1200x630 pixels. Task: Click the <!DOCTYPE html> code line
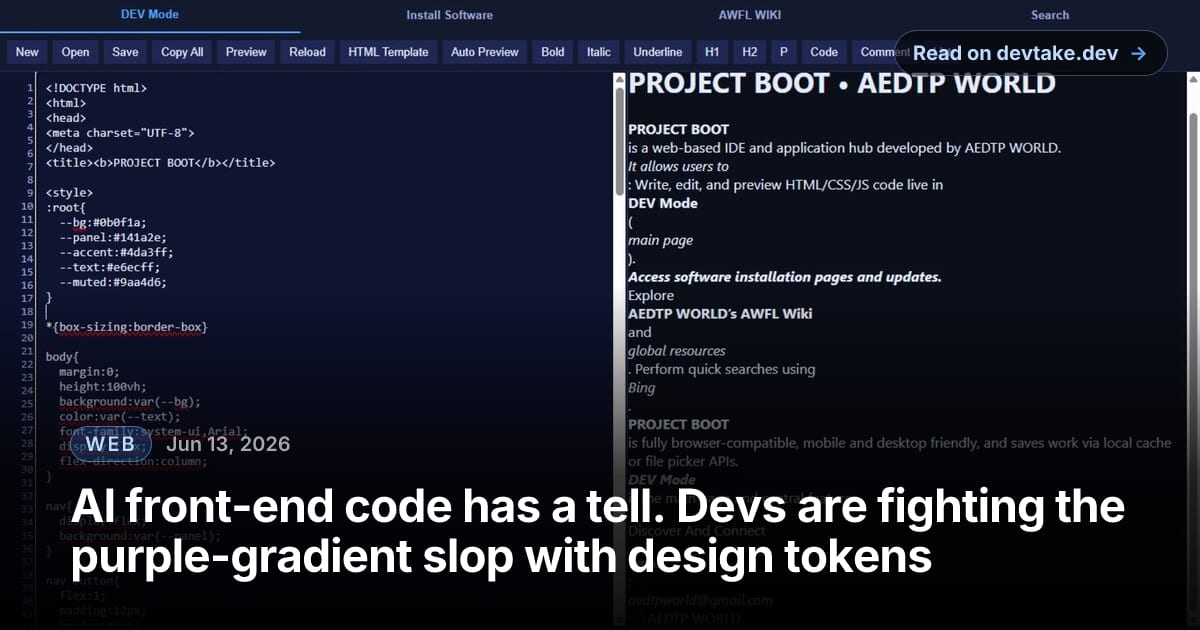click(96, 88)
